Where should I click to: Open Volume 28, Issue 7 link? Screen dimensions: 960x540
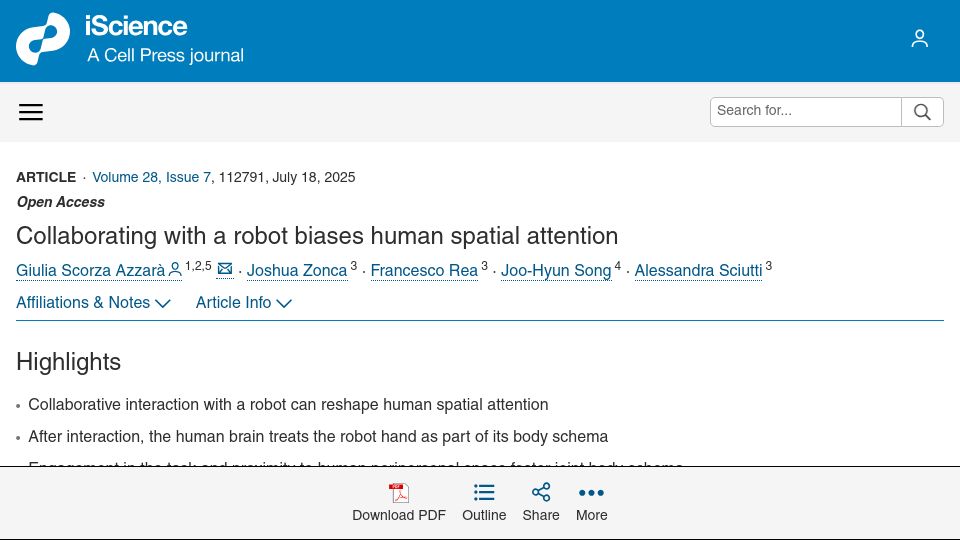151,178
